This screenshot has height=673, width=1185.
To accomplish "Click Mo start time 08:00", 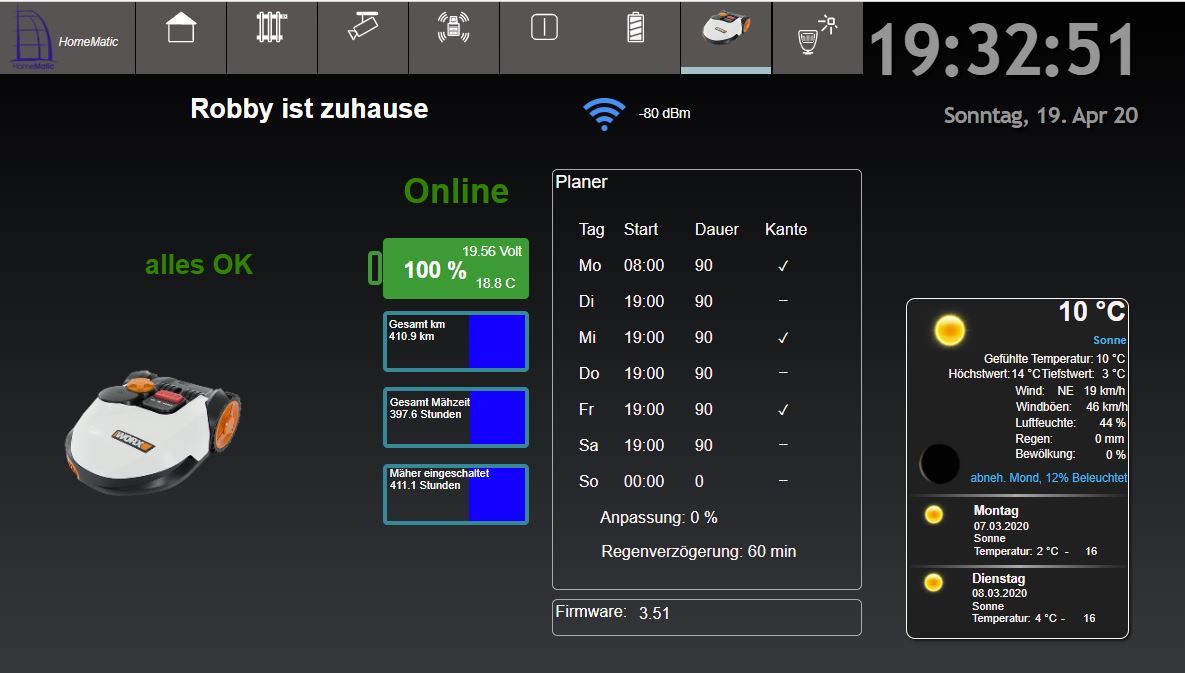I will [x=644, y=266].
